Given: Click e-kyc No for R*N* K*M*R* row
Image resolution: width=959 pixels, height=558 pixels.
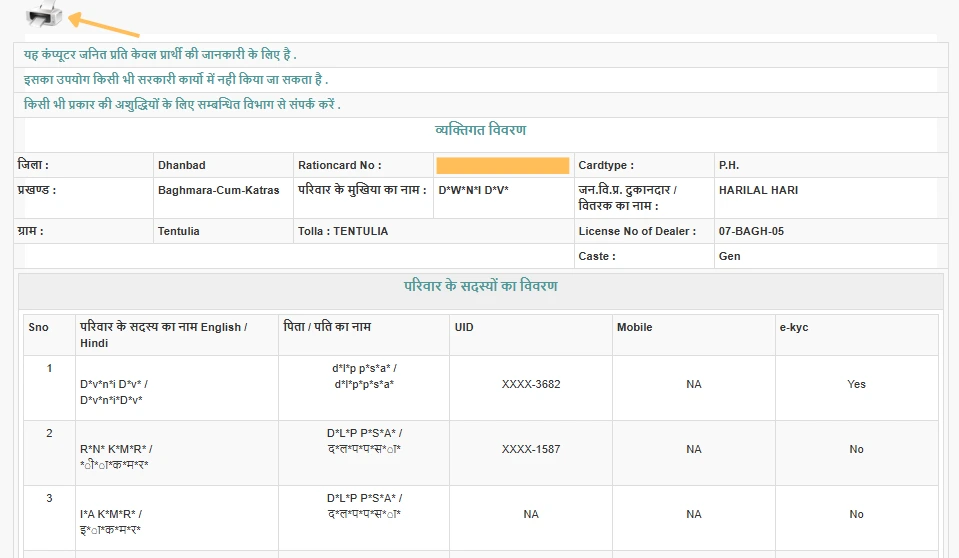Looking at the screenshot, I should click(856, 449).
